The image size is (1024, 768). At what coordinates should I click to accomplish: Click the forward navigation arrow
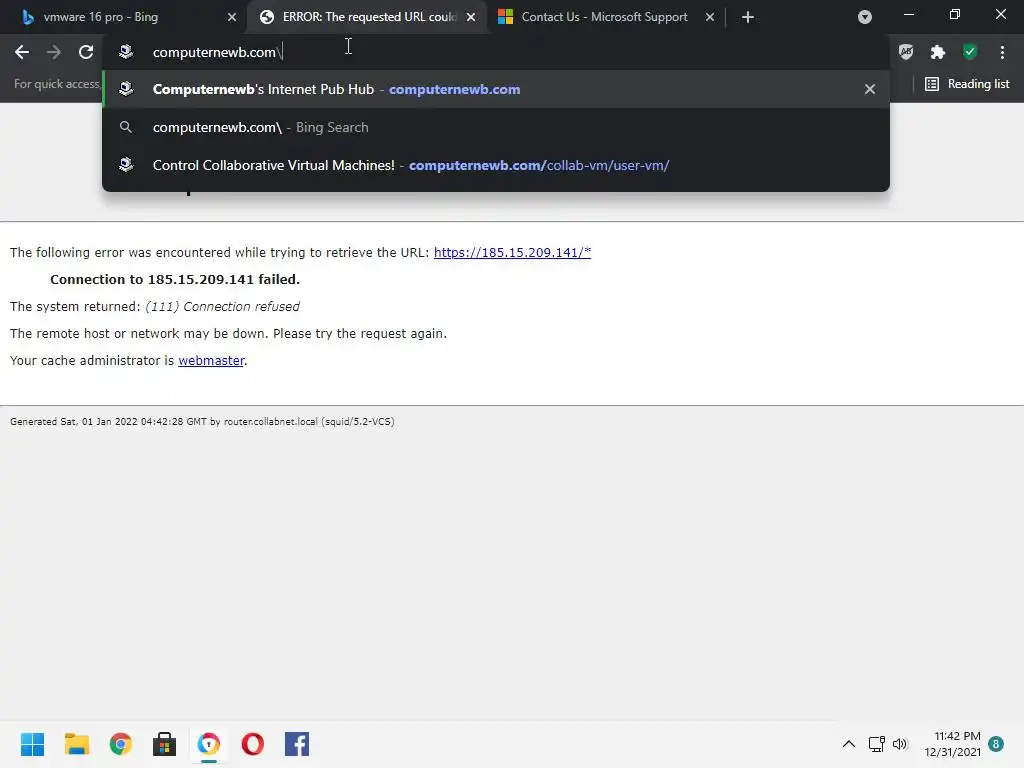pos(54,52)
